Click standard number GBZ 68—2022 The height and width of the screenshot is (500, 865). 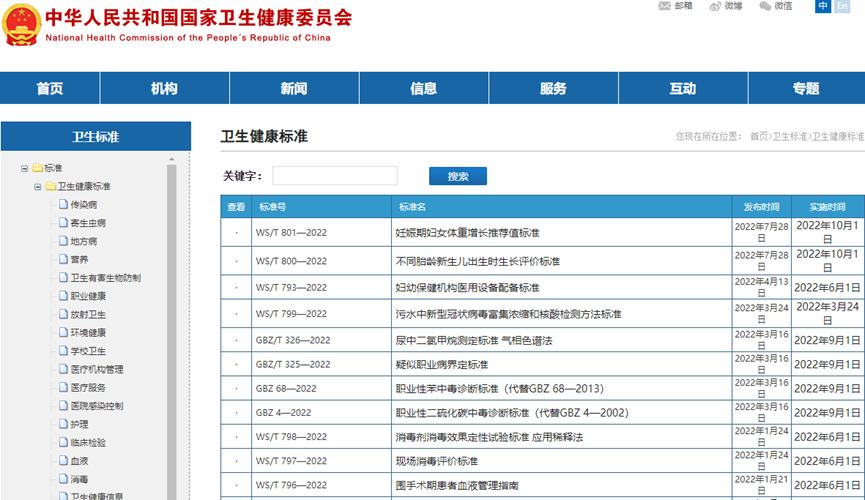(x=286, y=389)
